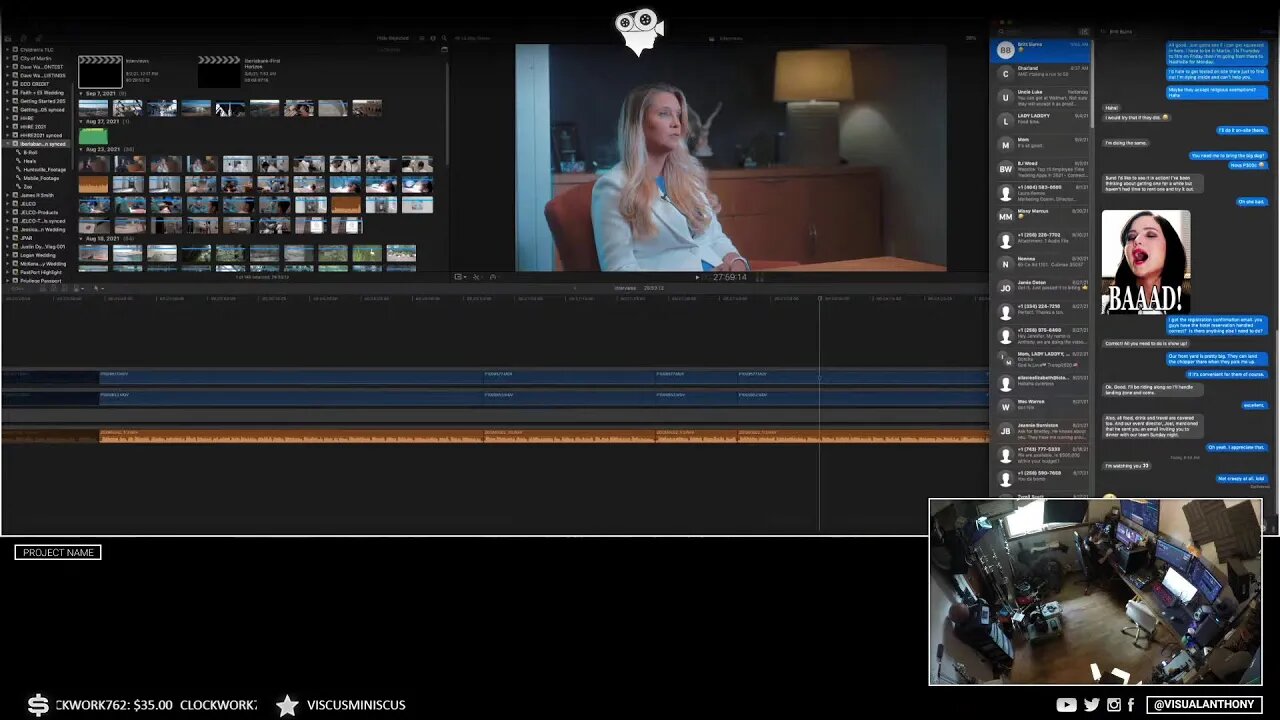The image size is (1280, 720).
Task: Click the @VISUALANTHONY handle label
Action: (x=1204, y=704)
